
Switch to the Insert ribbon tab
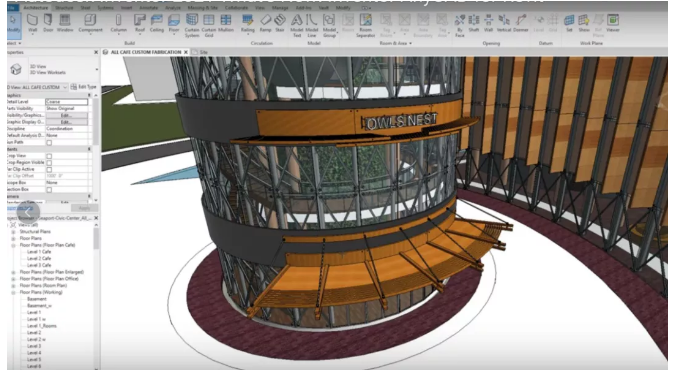126,8
